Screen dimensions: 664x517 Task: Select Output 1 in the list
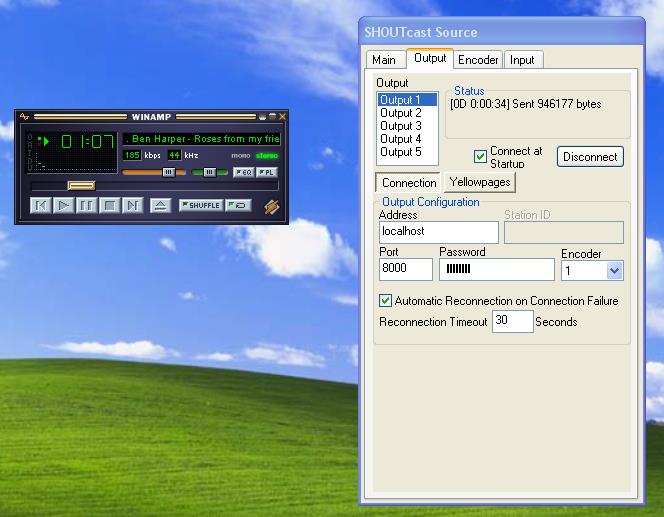(407, 100)
